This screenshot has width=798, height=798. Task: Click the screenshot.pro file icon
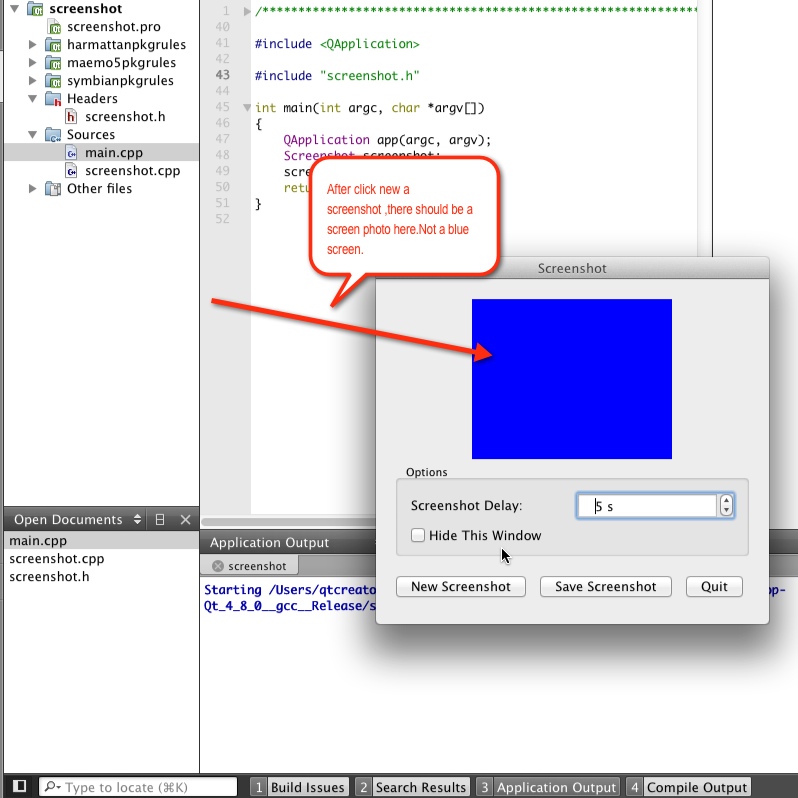point(54,27)
